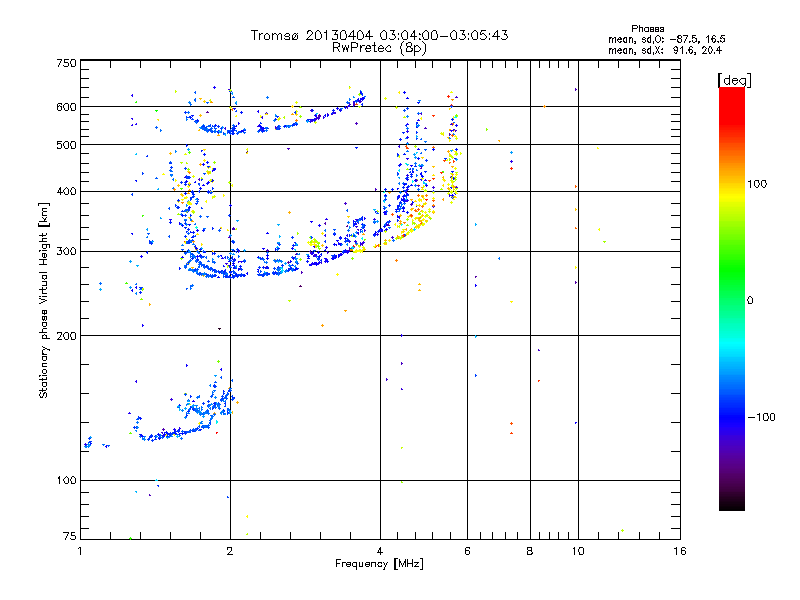800x600 pixels.
Task: Click the colorbar '0' tick label
Action: [x=750, y=301]
